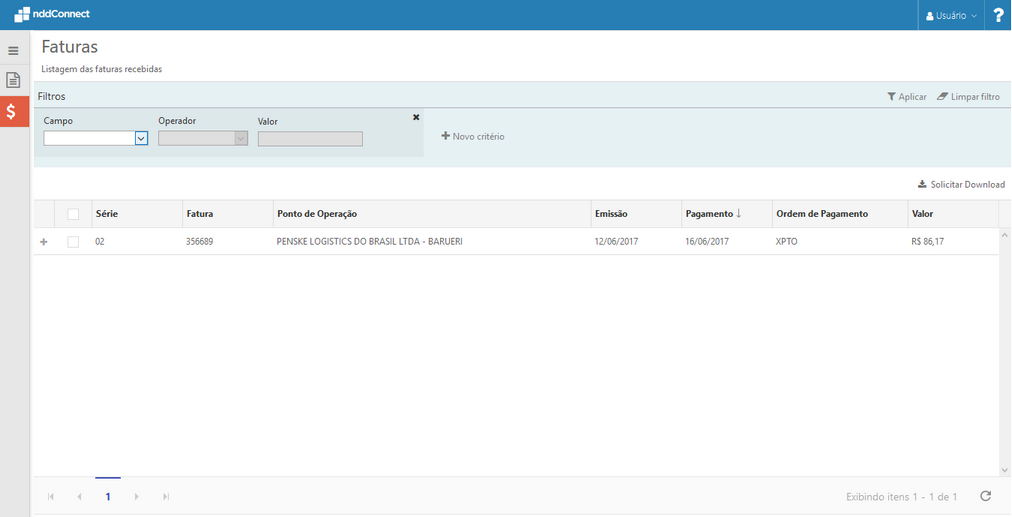Click Aplicar to apply the filter

906,97
